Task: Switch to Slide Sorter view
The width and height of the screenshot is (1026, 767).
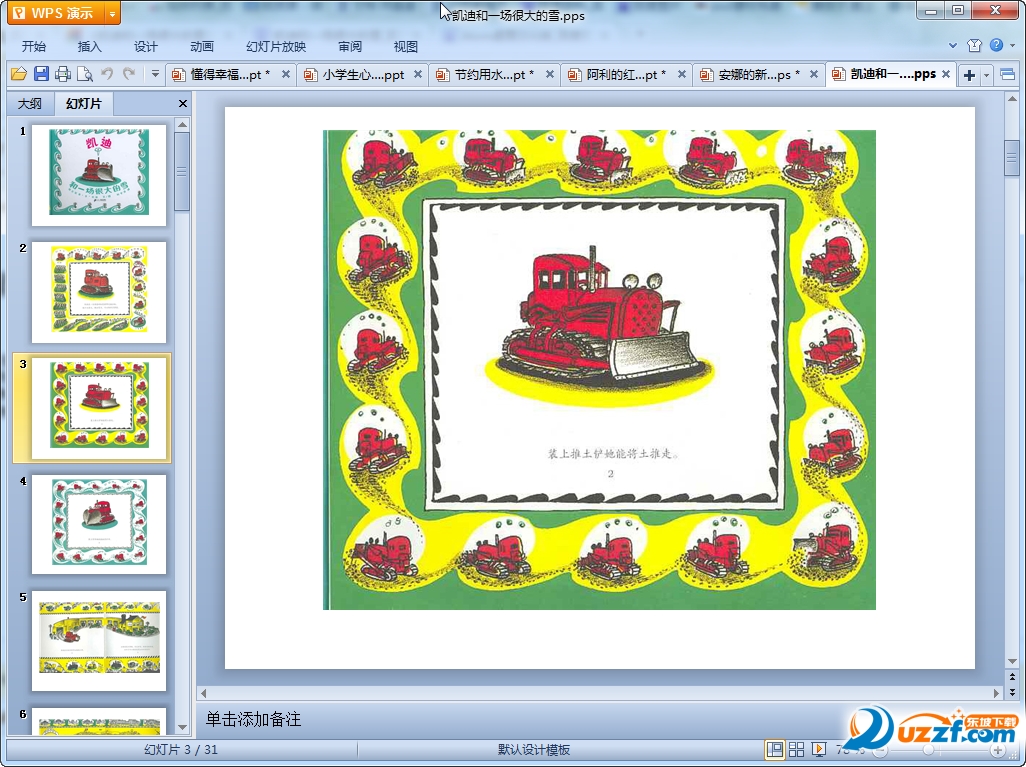Action: click(x=796, y=749)
